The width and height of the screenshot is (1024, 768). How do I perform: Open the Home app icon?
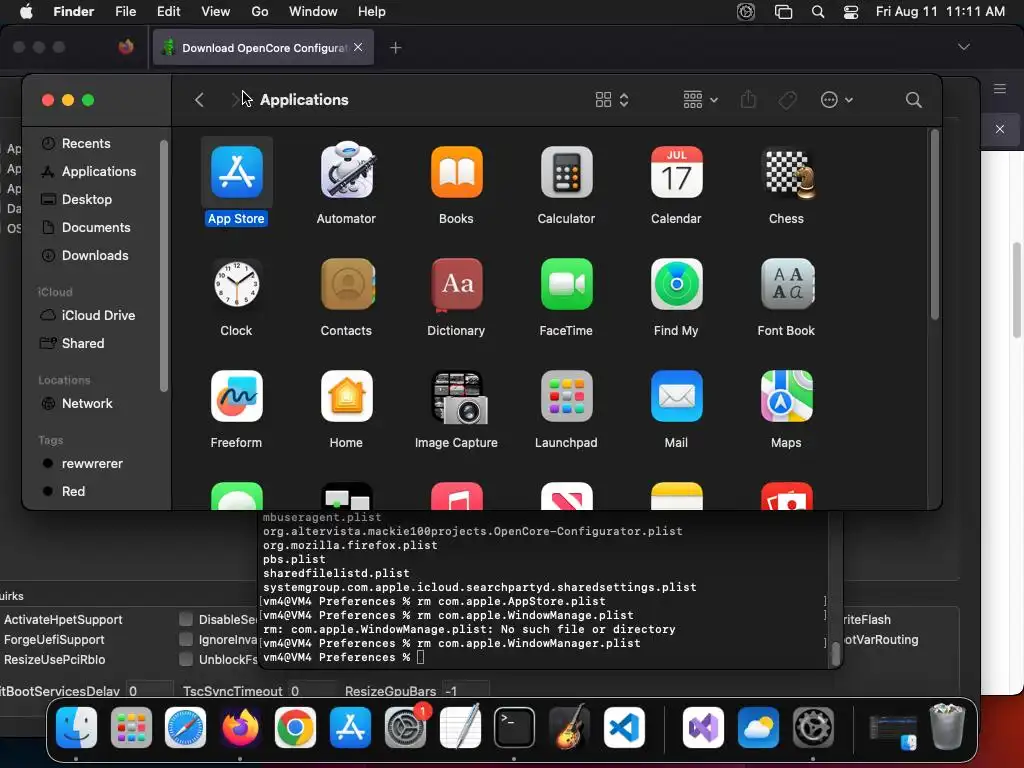pos(347,396)
